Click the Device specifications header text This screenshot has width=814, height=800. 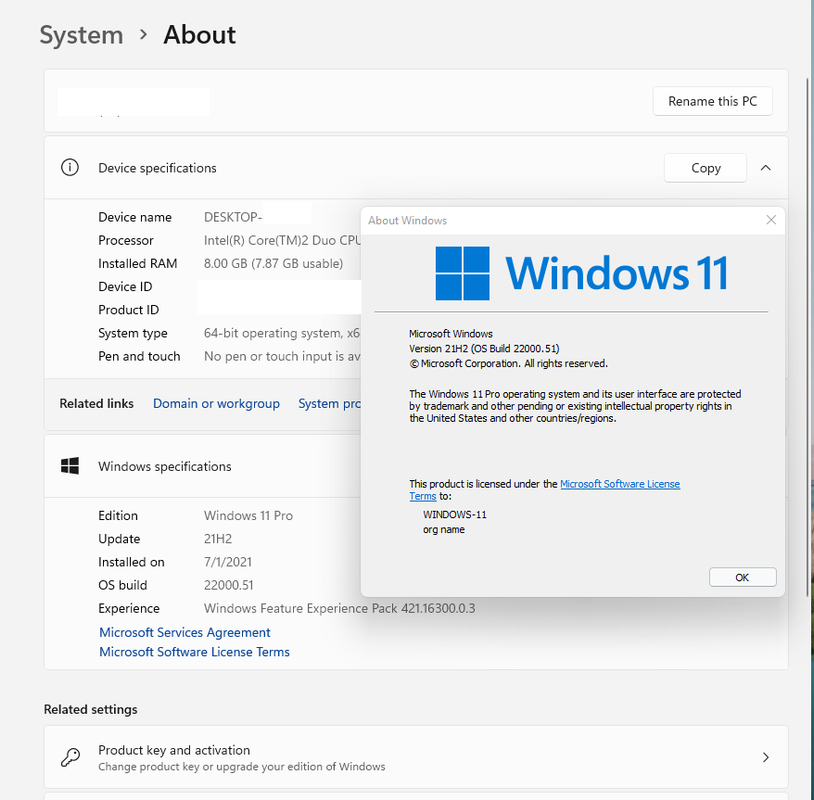click(157, 168)
